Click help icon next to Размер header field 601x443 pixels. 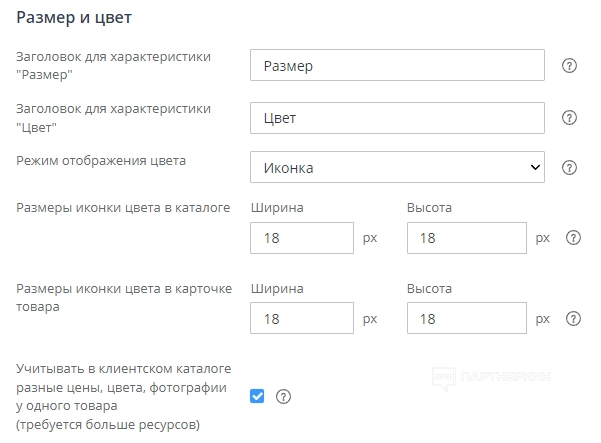point(570,66)
